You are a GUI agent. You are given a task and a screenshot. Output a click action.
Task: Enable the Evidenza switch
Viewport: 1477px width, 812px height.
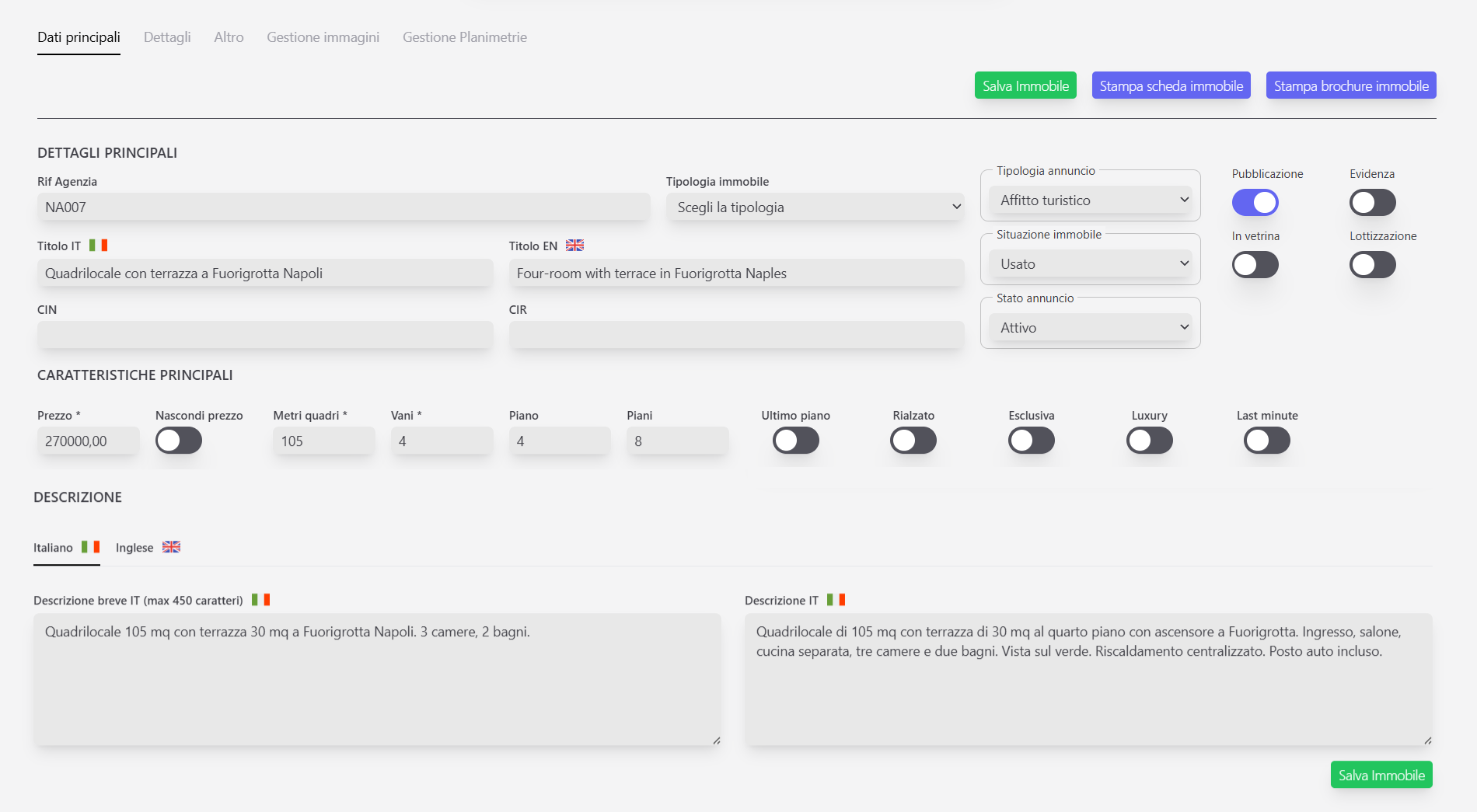1372,203
